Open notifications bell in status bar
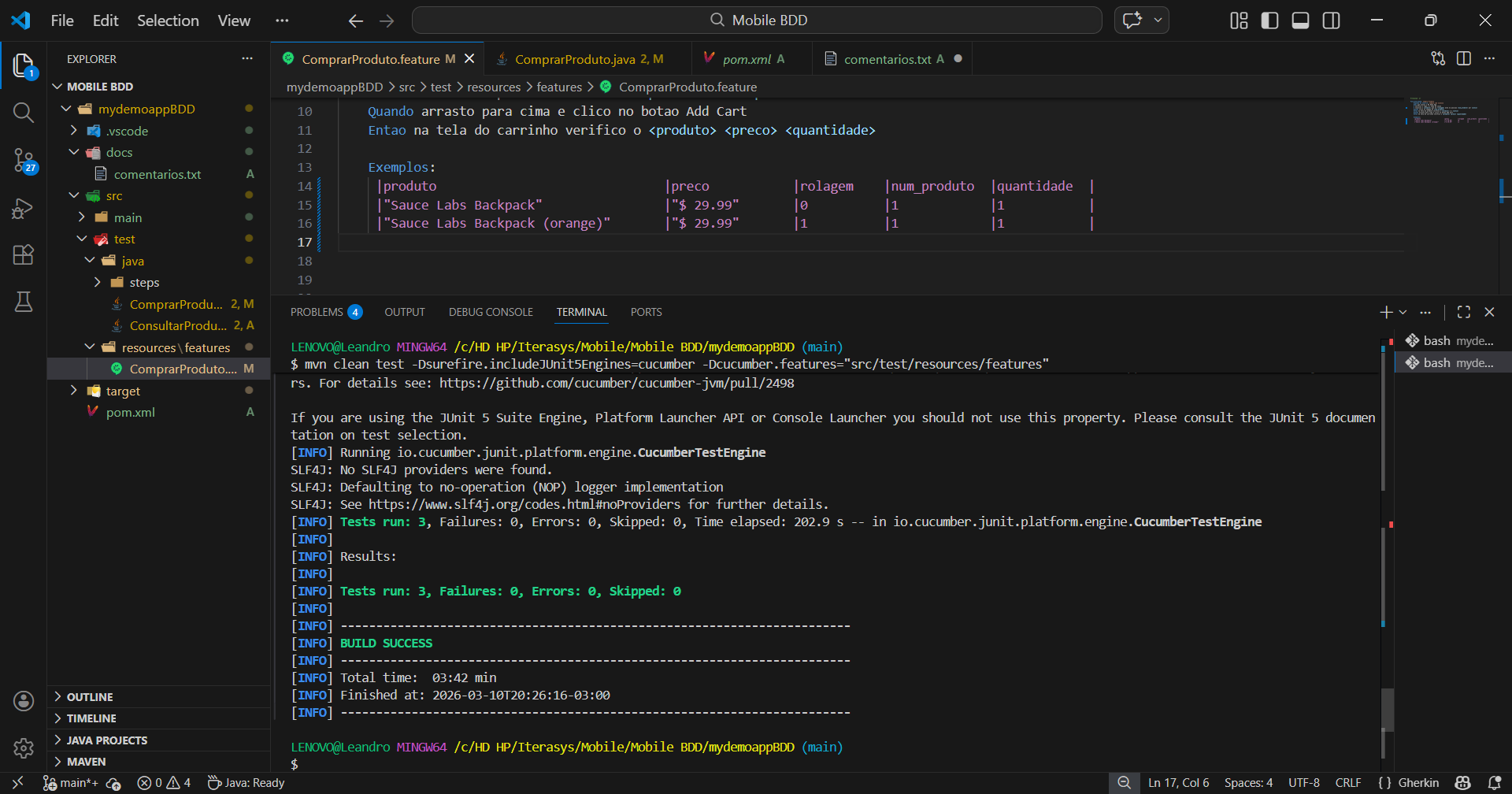Screen dimensions: 1512x794 point(1495,783)
